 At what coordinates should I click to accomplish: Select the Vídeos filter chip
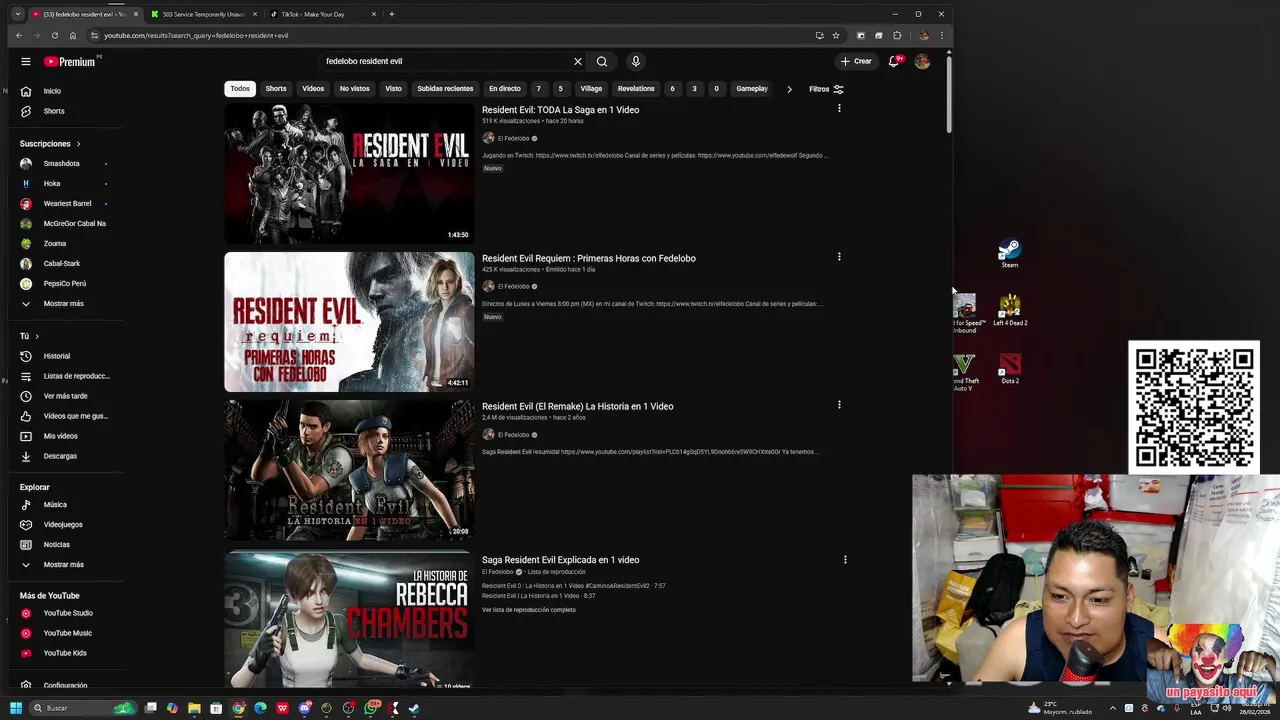click(313, 89)
